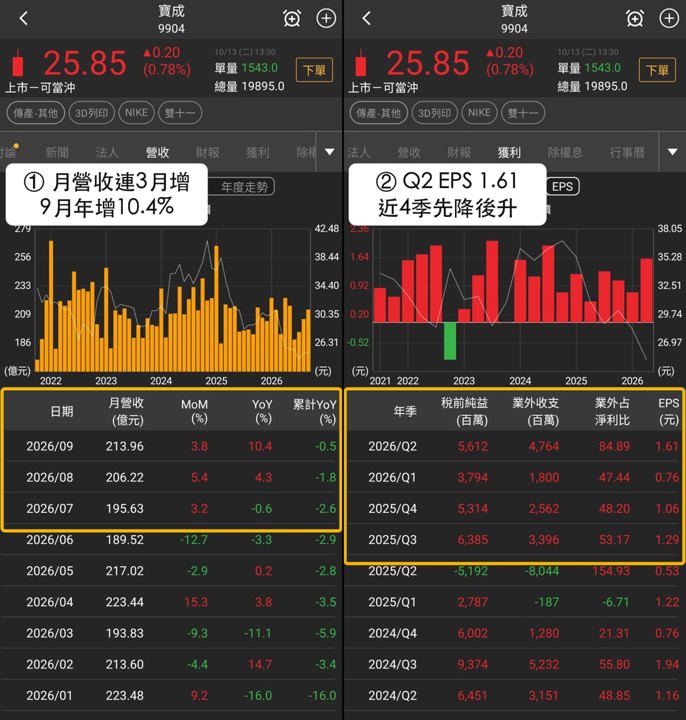Select the 2024/Q4 earnings row
Viewport: 686px width, 720px height.
515,633
